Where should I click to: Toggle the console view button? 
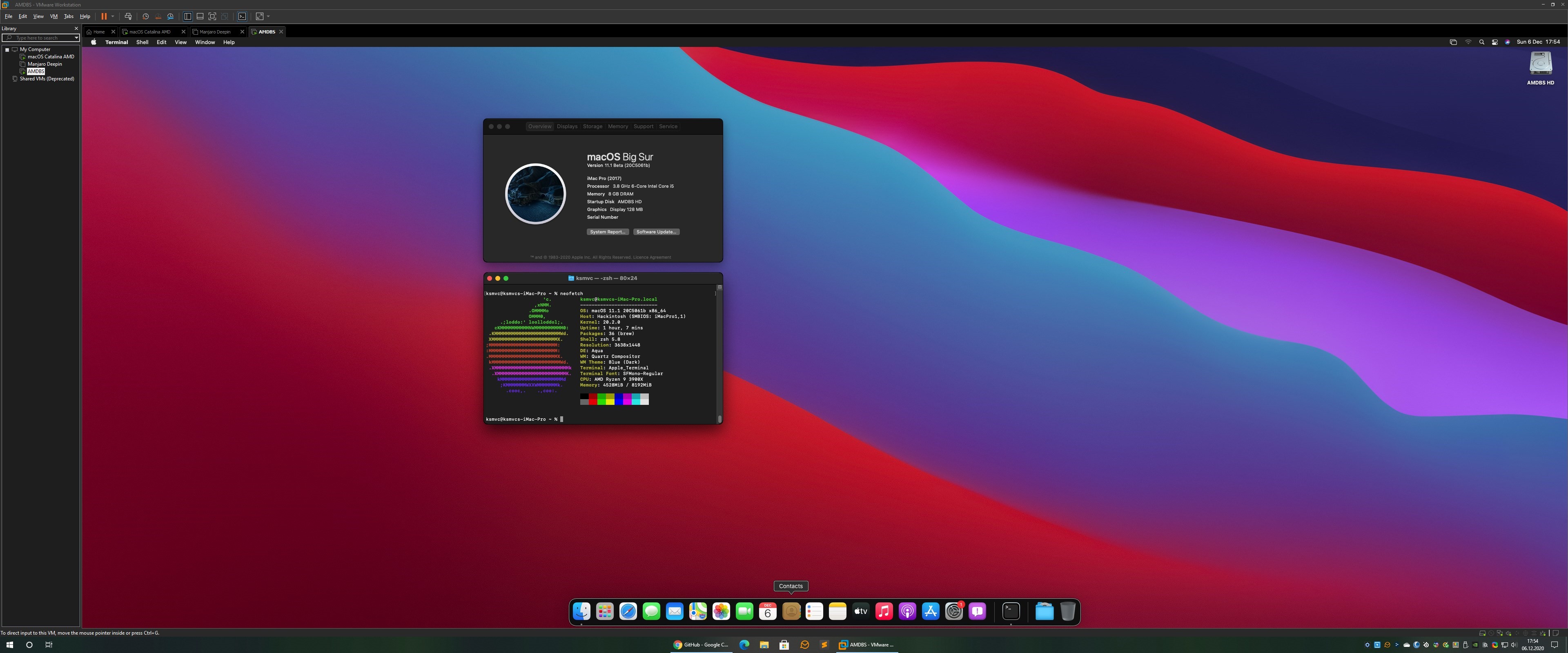242,16
